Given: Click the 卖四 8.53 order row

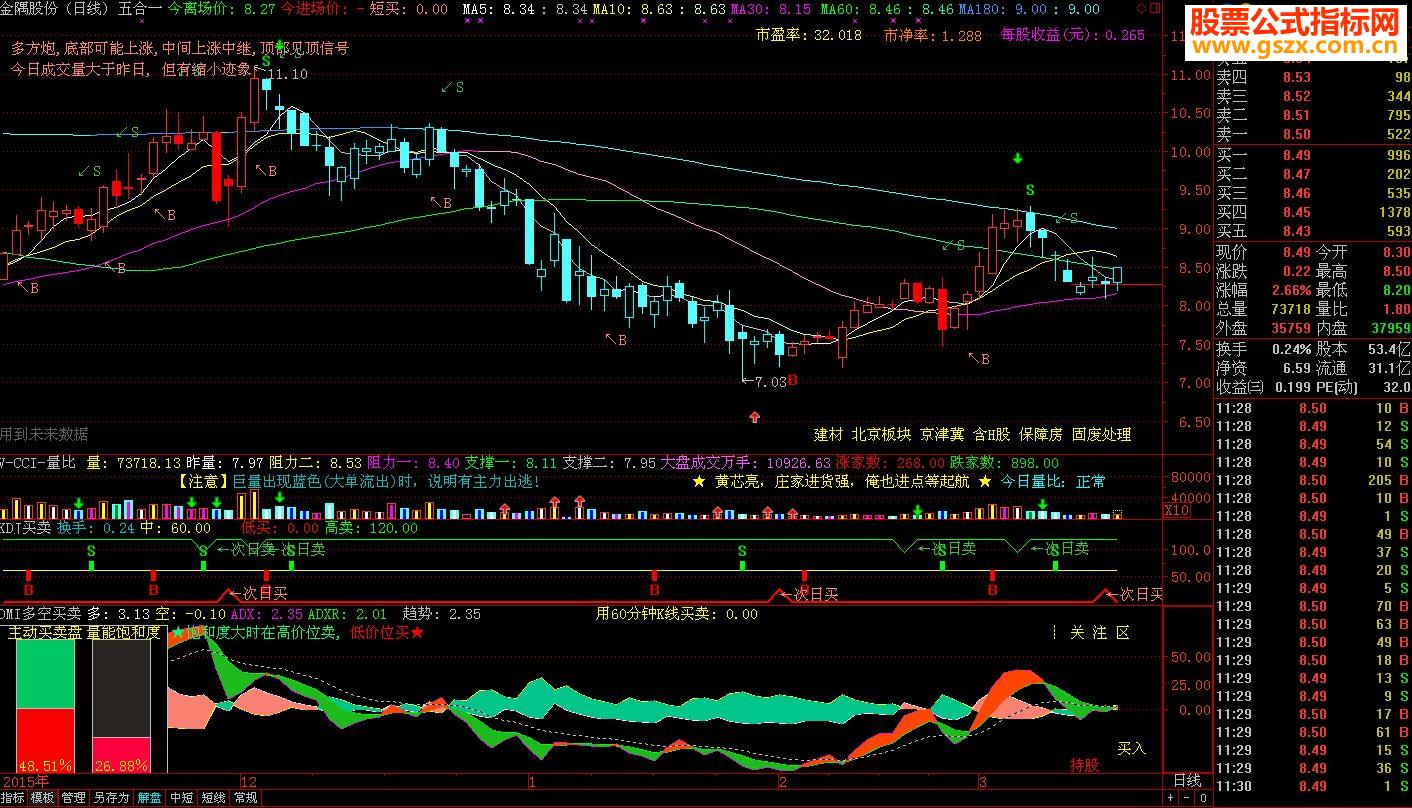Looking at the screenshot, I should (1312, 78).
